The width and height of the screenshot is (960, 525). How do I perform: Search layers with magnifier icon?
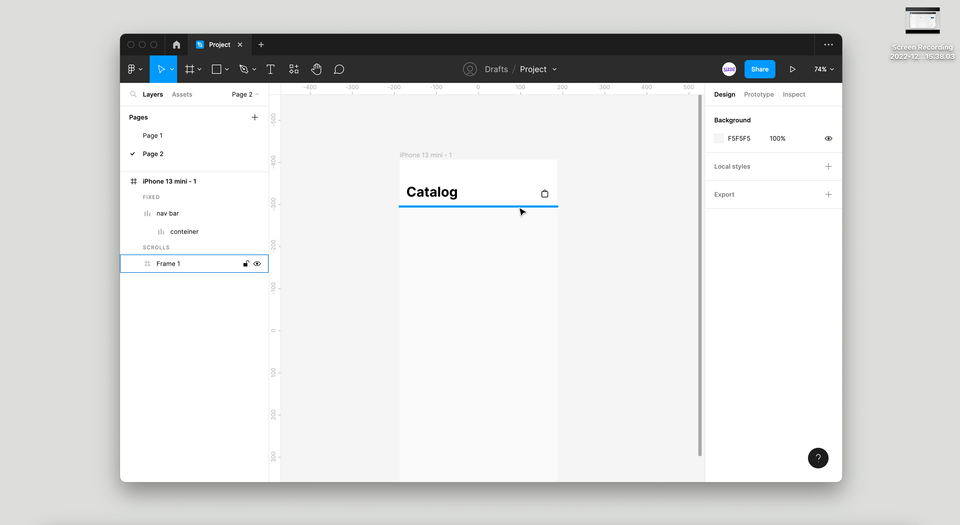(133, 94)
